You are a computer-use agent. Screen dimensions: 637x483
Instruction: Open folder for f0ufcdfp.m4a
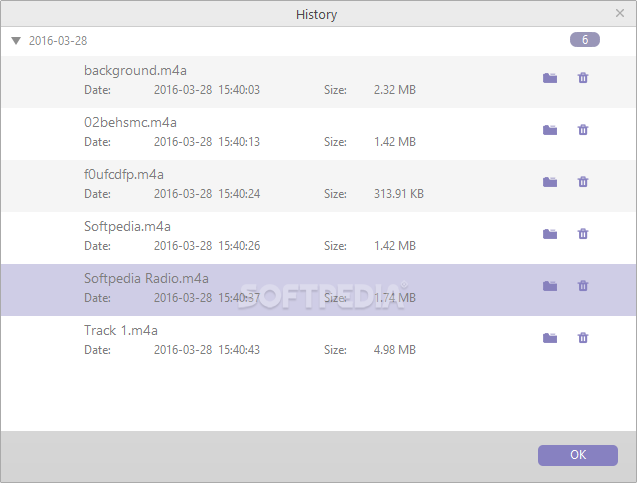(x=550, y=182)
